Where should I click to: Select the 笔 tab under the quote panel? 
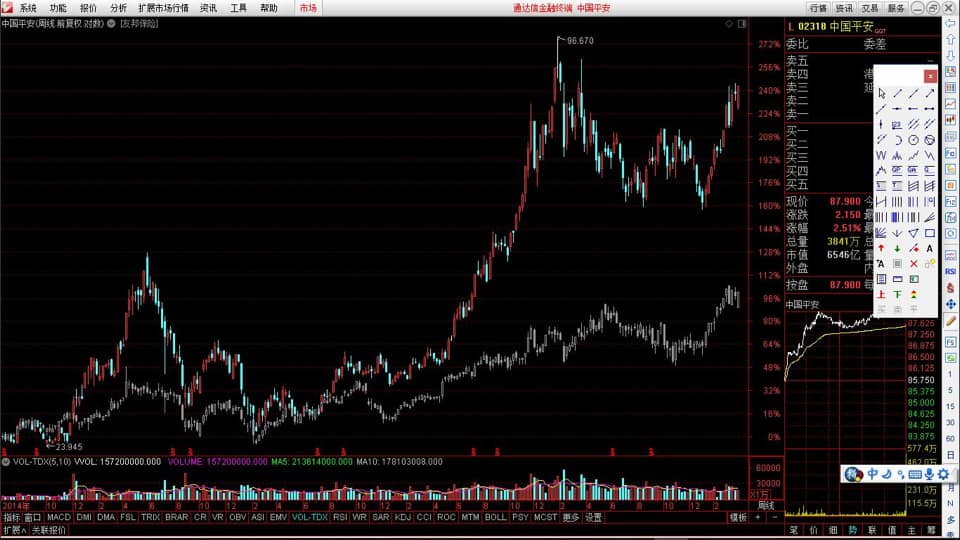pyautogui.click(x=793, y=530)
